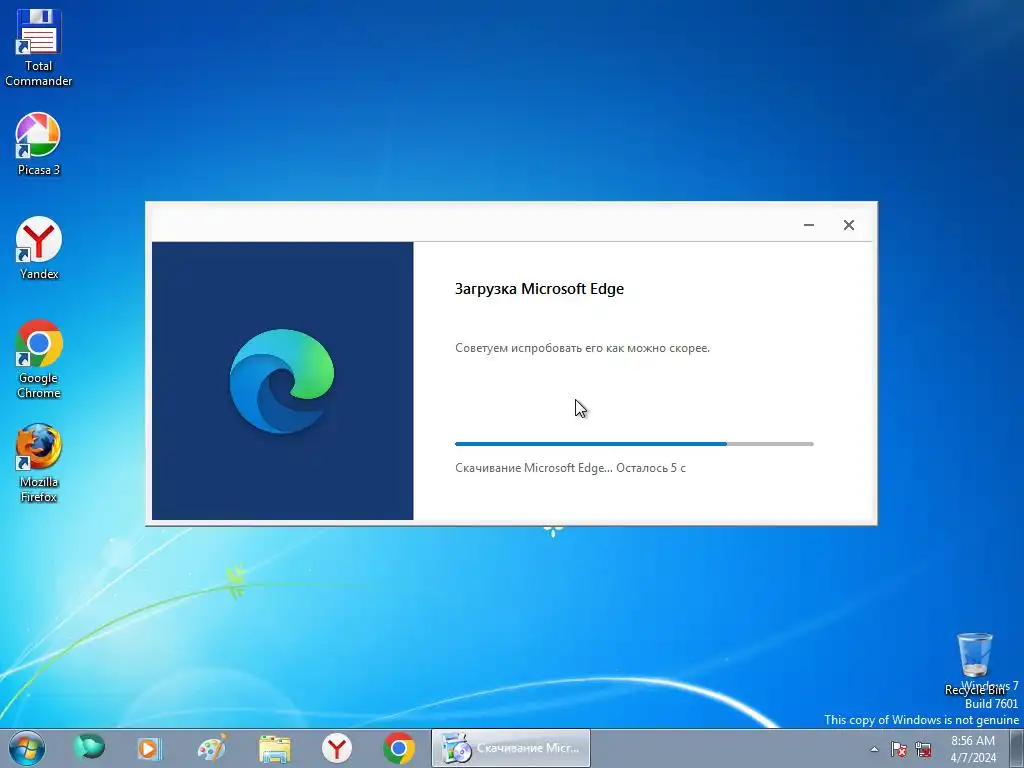The image size is (1024, 768).
Task: Open the Recycle Bin
Action: 974,664
